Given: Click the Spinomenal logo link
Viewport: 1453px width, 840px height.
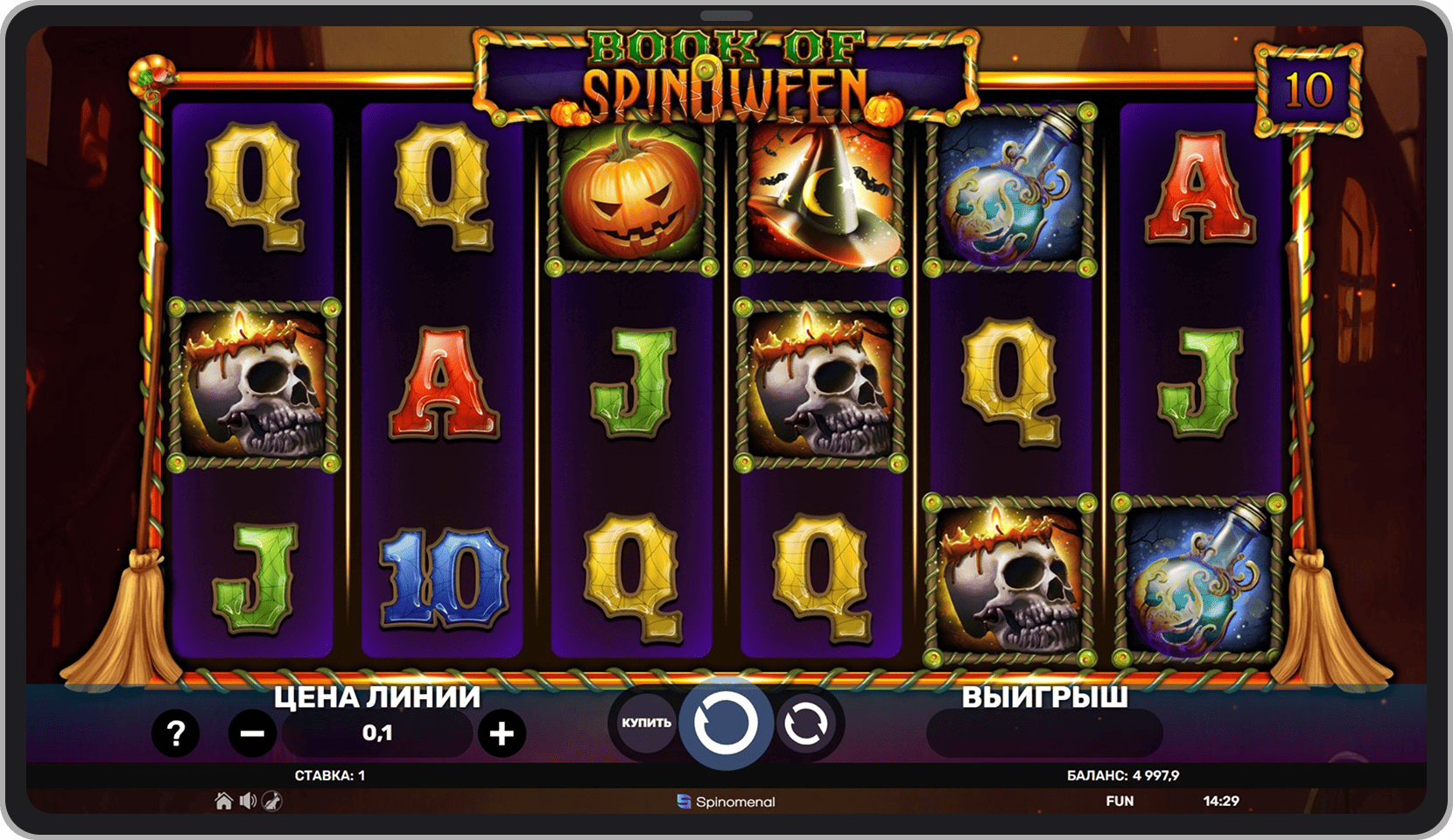Looking at the screenshot, I should click(x=726, y=801).
